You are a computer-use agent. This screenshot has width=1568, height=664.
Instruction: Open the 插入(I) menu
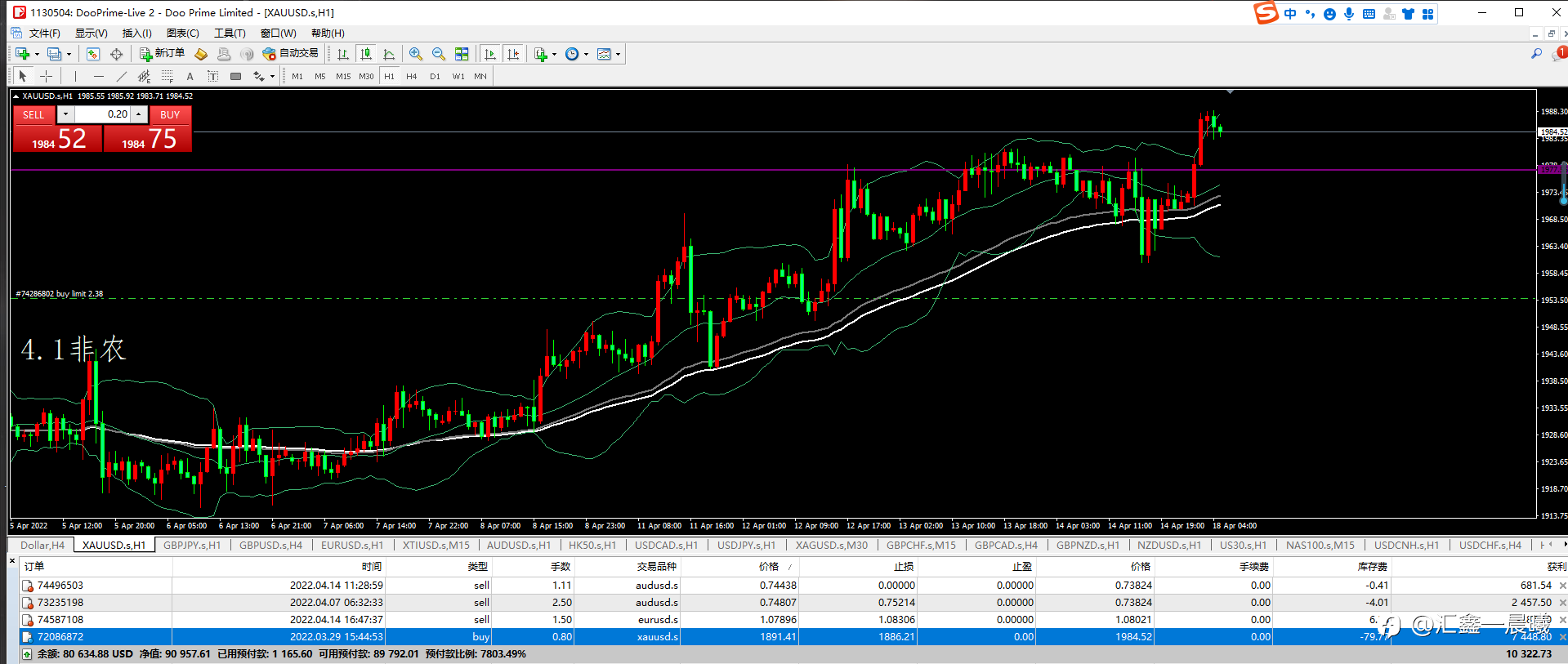[x=137, y=33]
